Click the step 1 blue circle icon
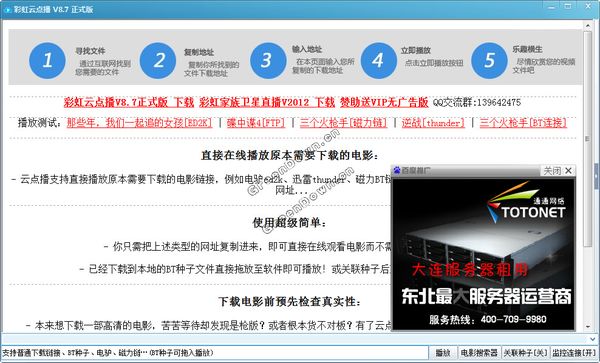 (47, 60)
